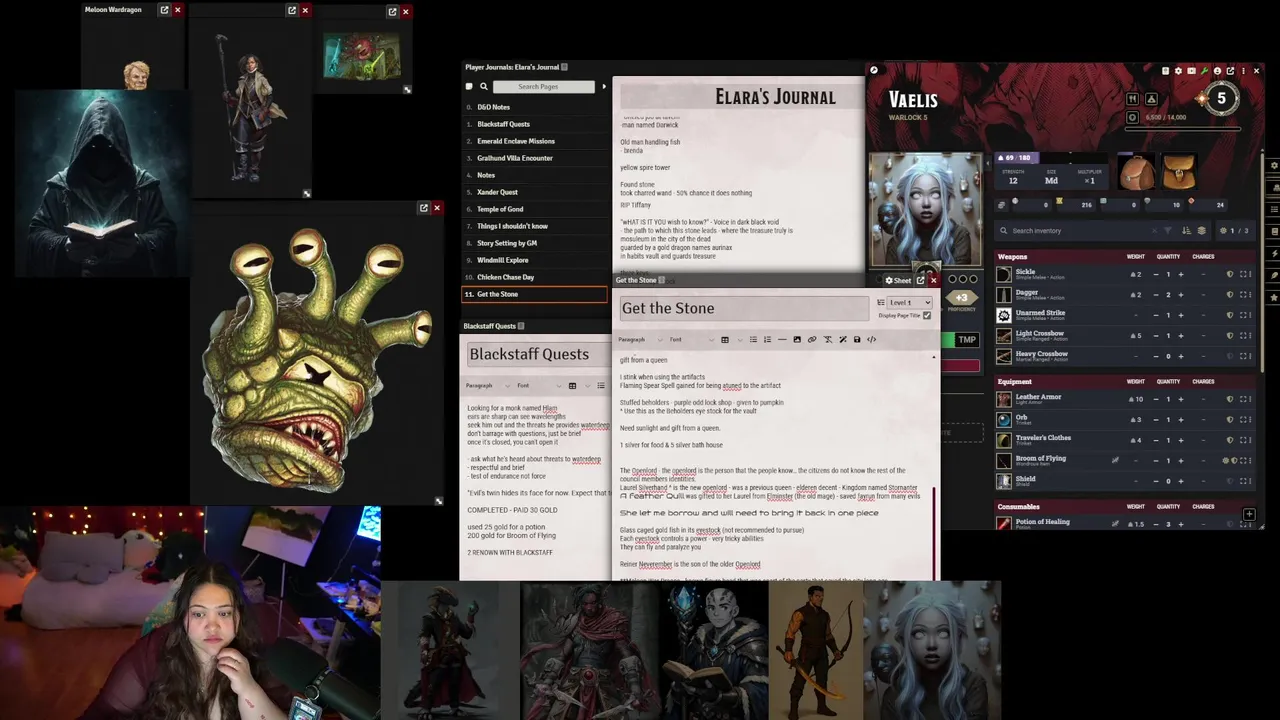Save the Get the Stone journal page
The image size is (1280, 720).
click(x=857, y=339)
